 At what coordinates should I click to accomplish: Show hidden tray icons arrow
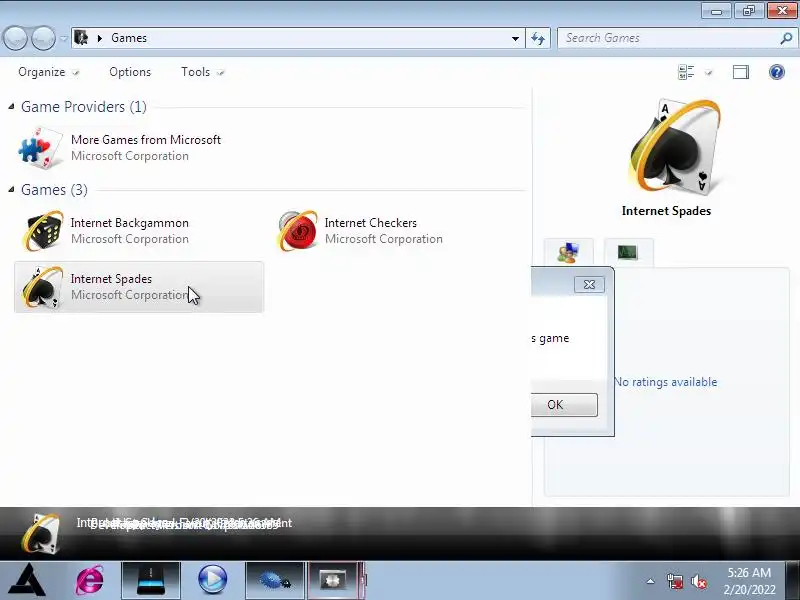point(651,581)
